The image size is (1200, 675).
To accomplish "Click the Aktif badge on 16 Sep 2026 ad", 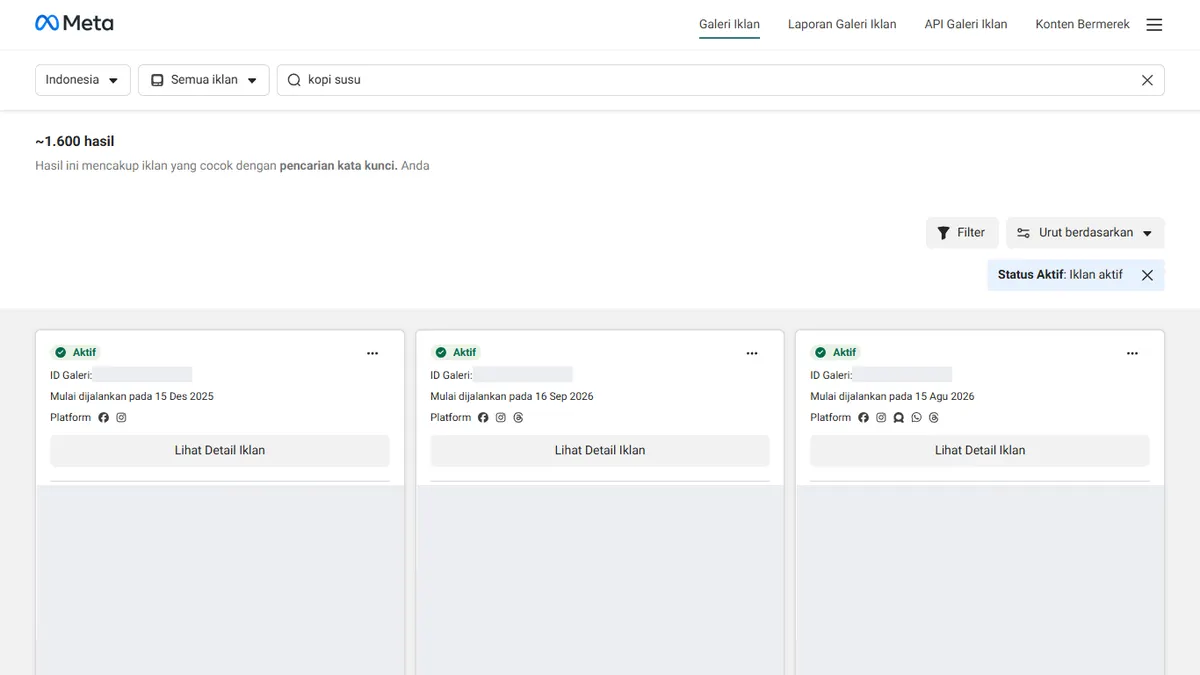I will tap(455, 352).
